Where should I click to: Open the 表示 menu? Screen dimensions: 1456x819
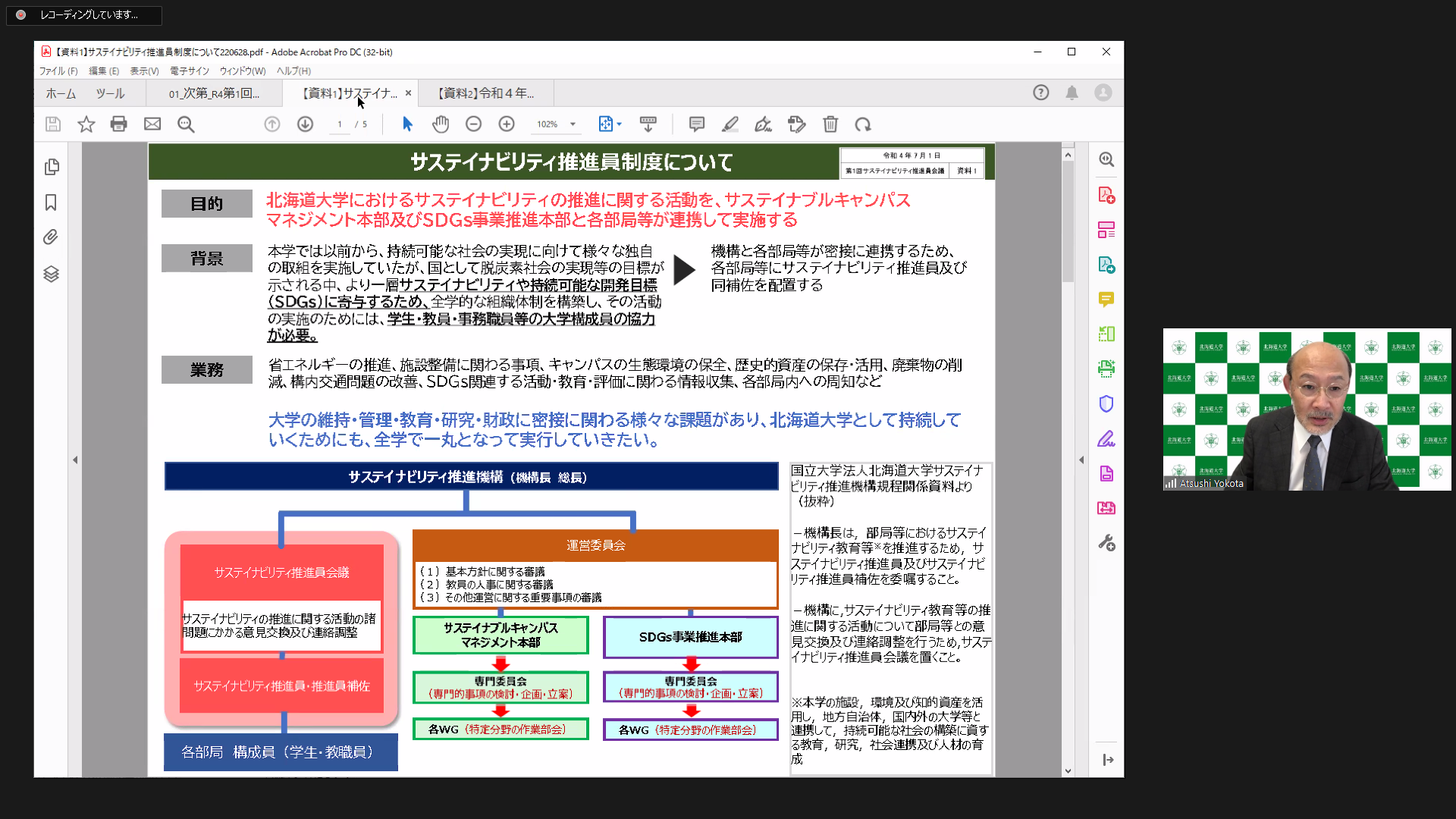pos(143,71)
